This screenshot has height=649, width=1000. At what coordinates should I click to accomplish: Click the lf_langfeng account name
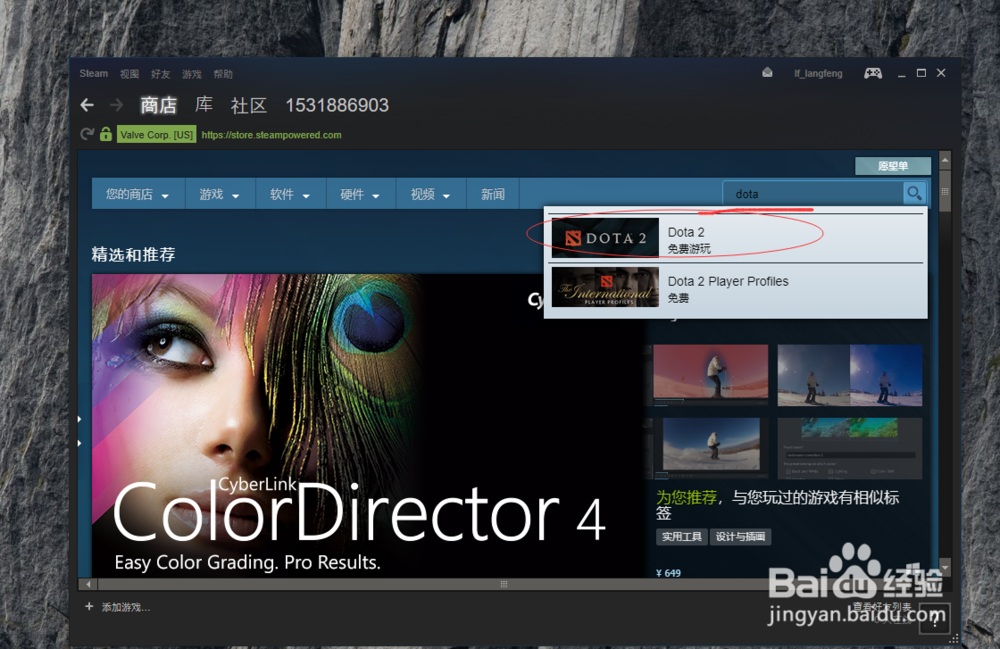(x=818, y=74)
